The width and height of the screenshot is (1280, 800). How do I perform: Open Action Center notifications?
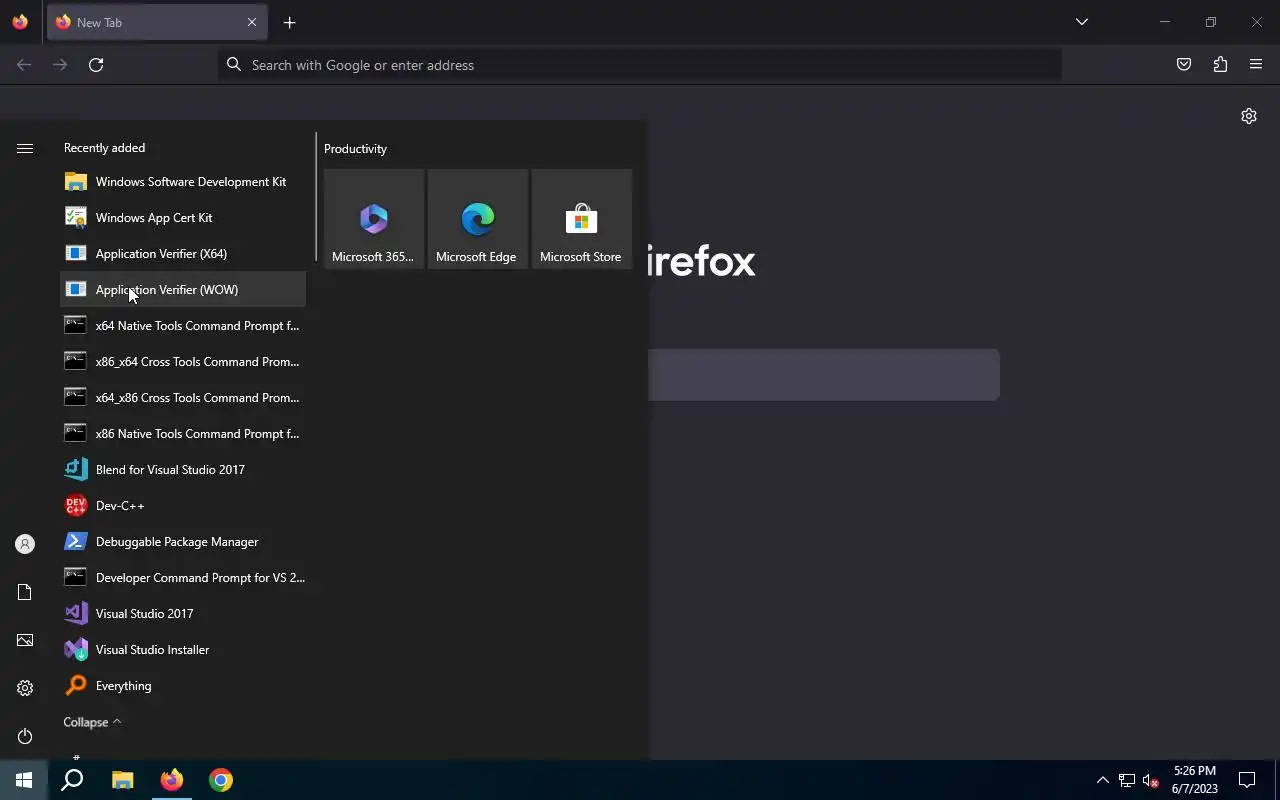pyautogui.click(x=1247, y=780)
